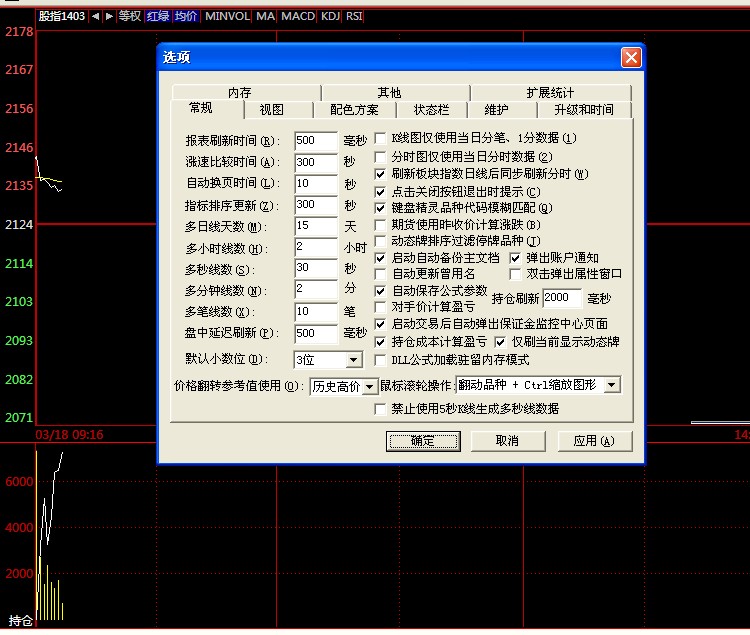
Task: Enable 自动更新曾用名 checkbox
Action: pyautogui.click(x=381, y=274)
